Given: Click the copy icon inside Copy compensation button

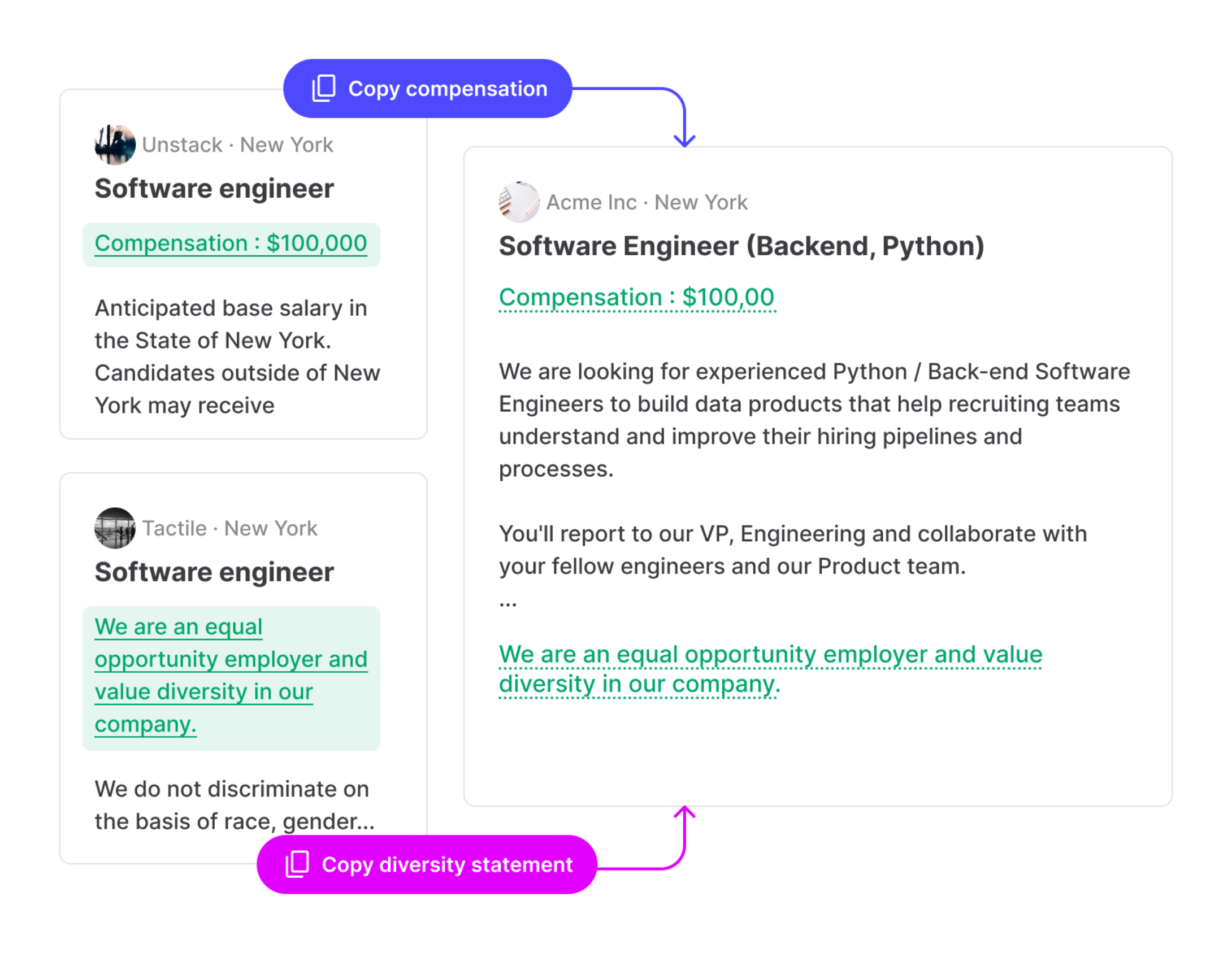Looking at the screenshot, I should click(x=323, y=89).
